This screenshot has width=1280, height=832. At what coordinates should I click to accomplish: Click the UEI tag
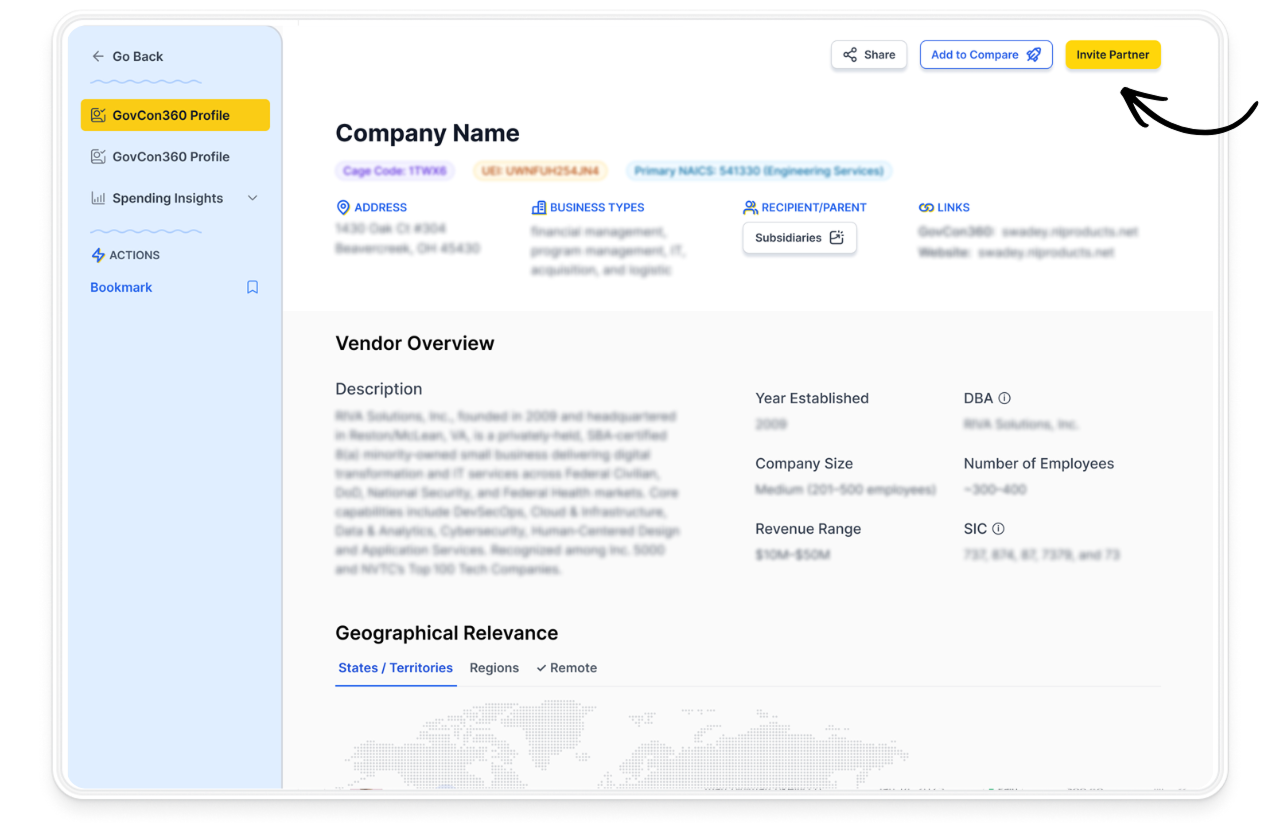click(x=540, y=171)
